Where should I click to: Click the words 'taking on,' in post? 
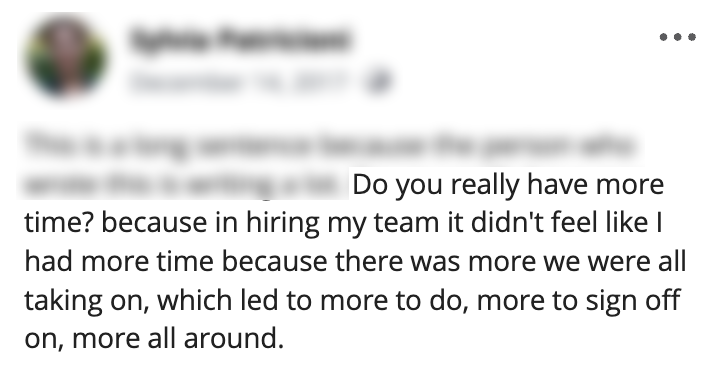(x=87, y=301)
